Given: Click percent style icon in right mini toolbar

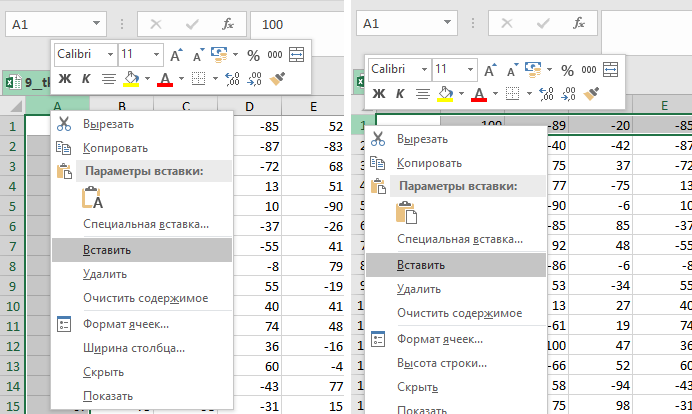Looking at the screenshot, I should pyautogui.click(x=567, y=70).
